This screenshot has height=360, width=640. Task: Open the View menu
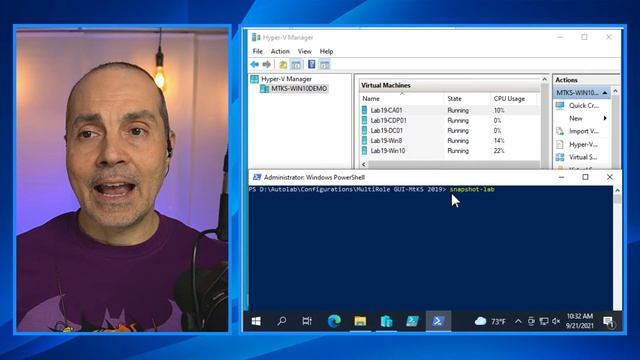304,51
